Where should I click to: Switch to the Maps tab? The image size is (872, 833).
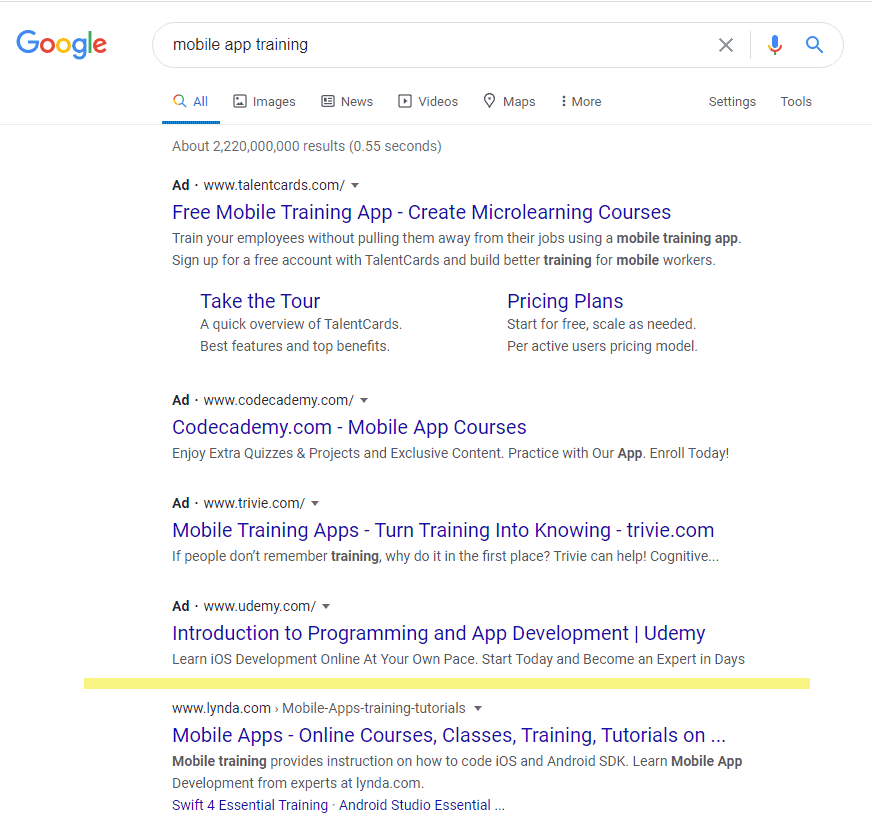[x=509, y=101]
